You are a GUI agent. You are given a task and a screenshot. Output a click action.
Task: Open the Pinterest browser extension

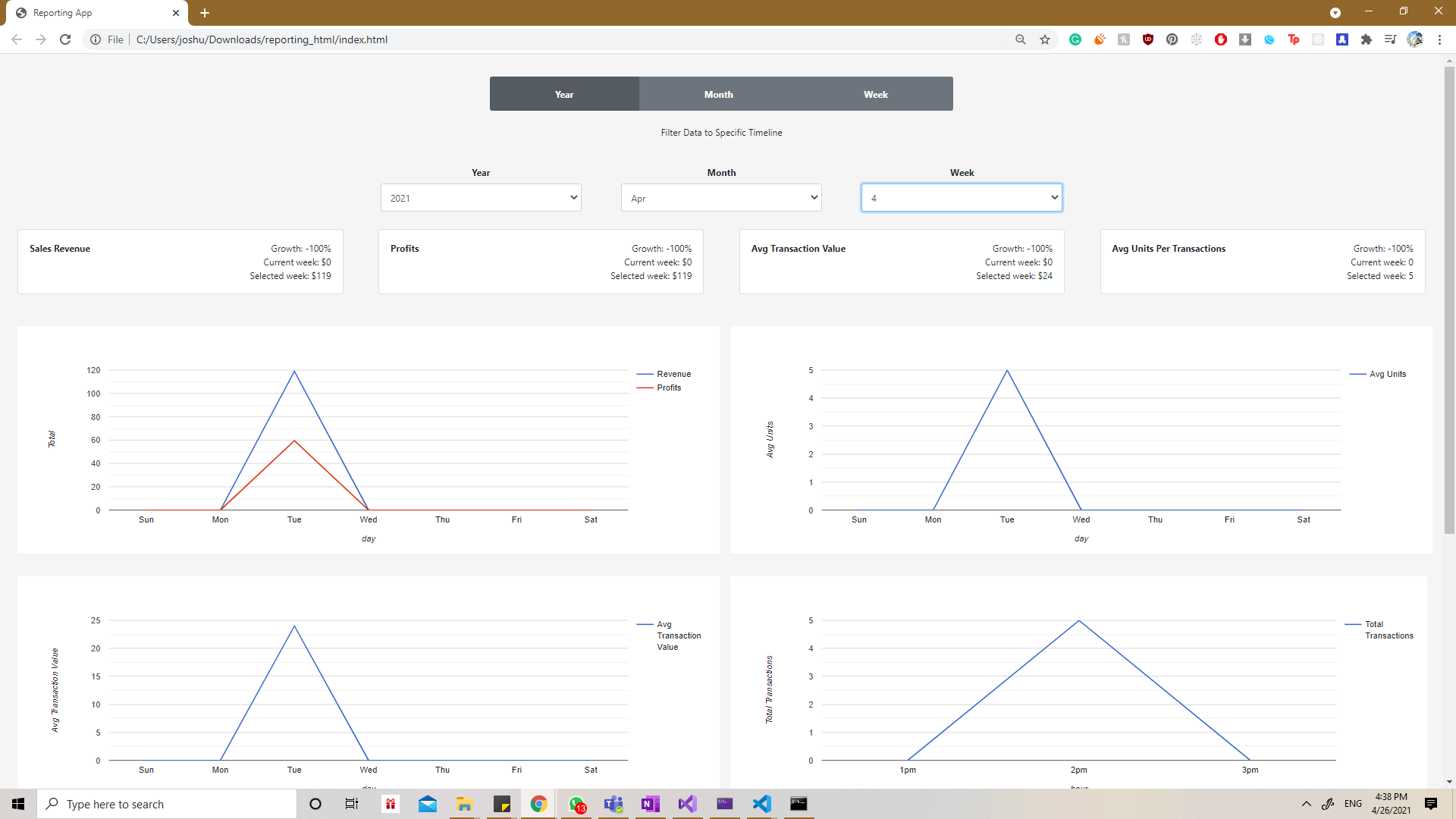click(x=1172, y=39)
